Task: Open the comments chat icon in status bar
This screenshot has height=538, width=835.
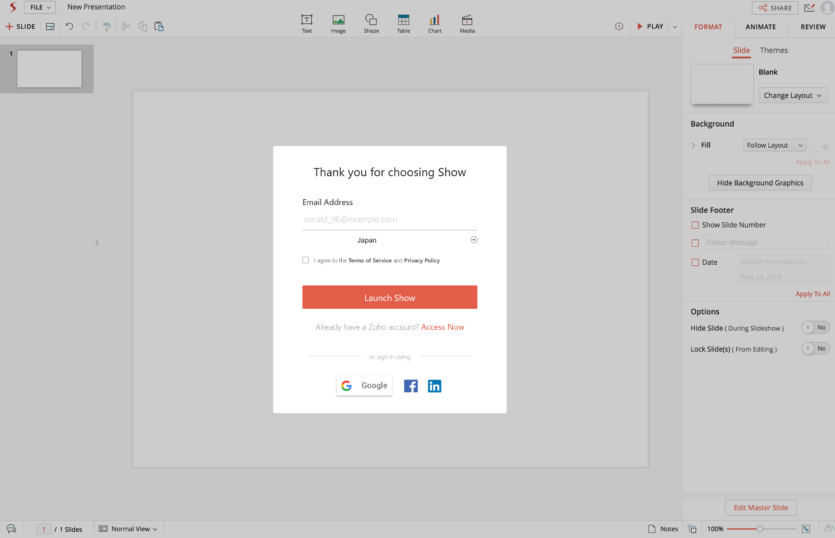Action: pos(11,529)
